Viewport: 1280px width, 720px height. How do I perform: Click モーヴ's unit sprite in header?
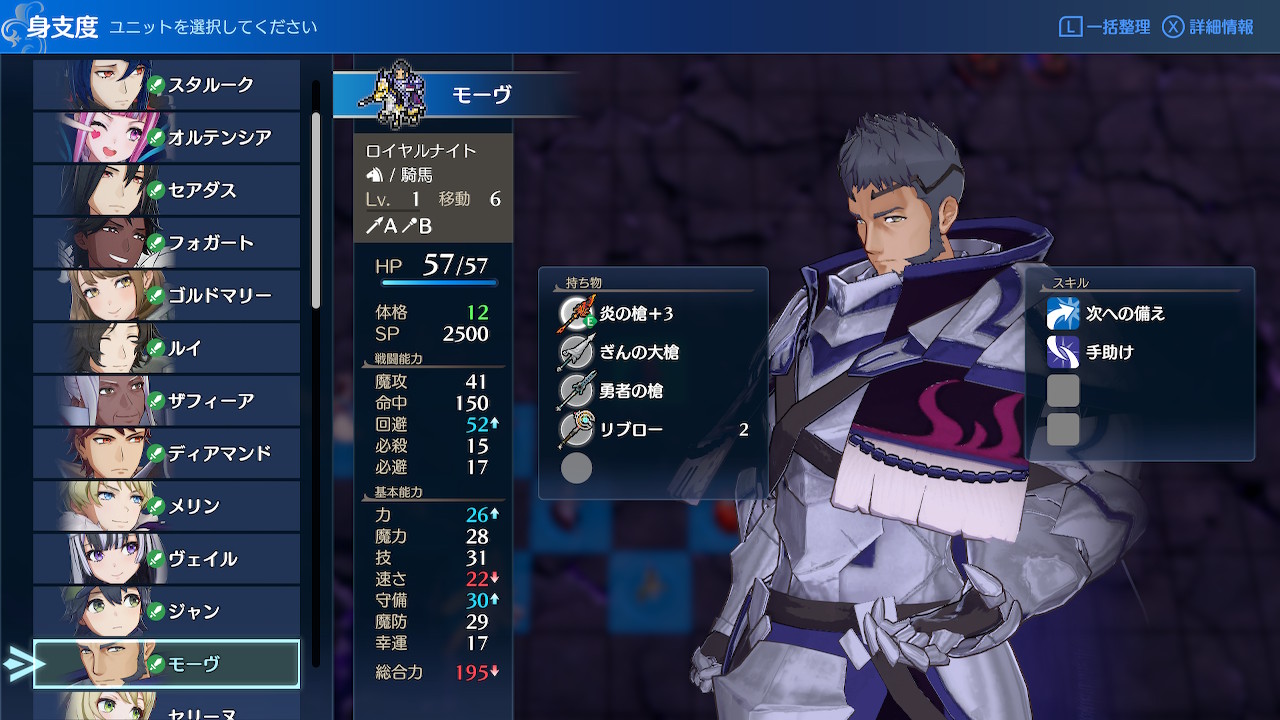[x=395, y=95]
